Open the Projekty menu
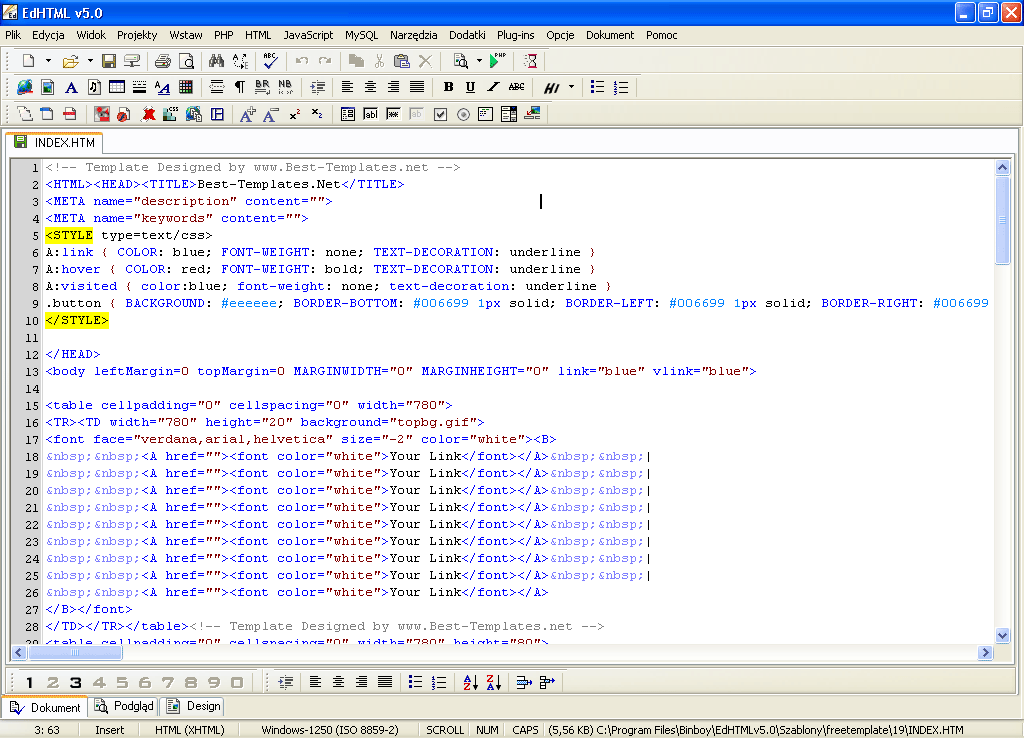 (x=137, y=35)
